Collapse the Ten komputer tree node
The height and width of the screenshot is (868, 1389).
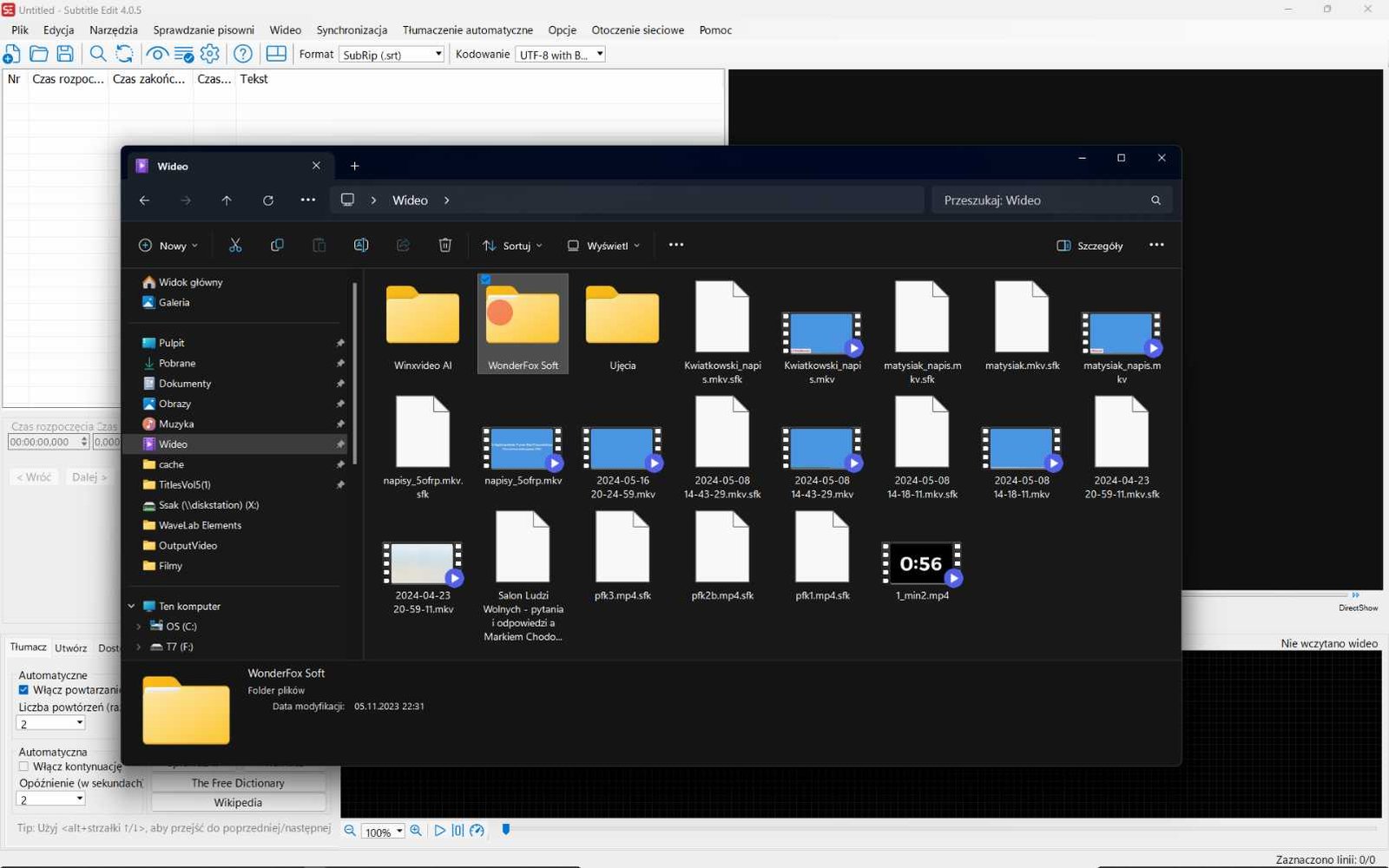coord(131,606)
